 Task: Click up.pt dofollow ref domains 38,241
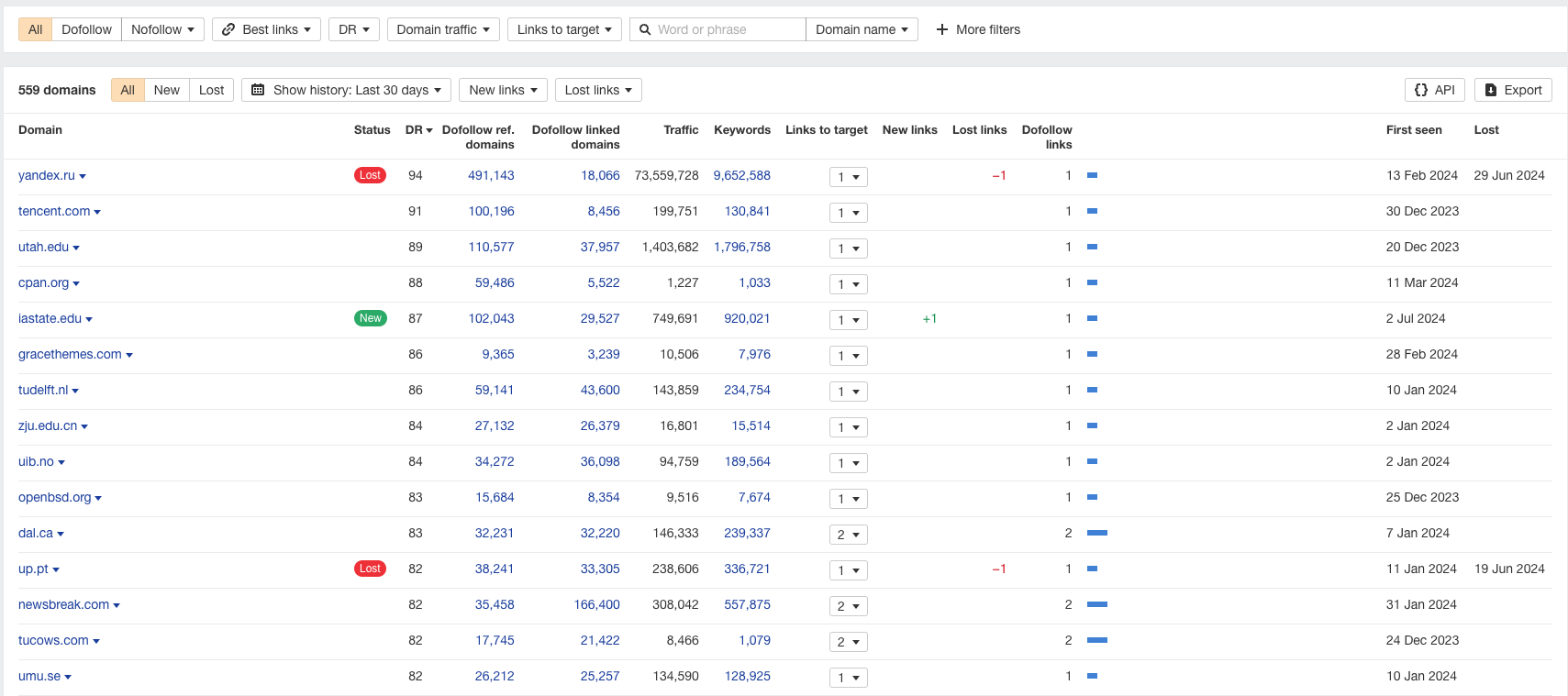click(495, 569)
